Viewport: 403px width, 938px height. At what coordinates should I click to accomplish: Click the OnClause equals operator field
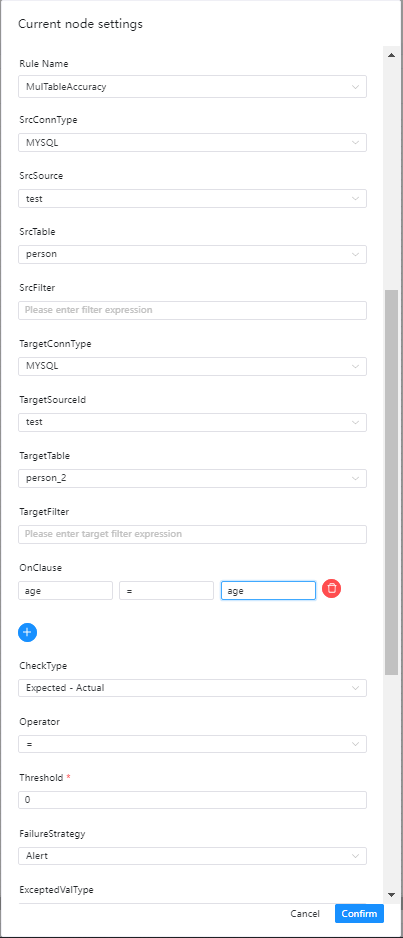(166, 590)
